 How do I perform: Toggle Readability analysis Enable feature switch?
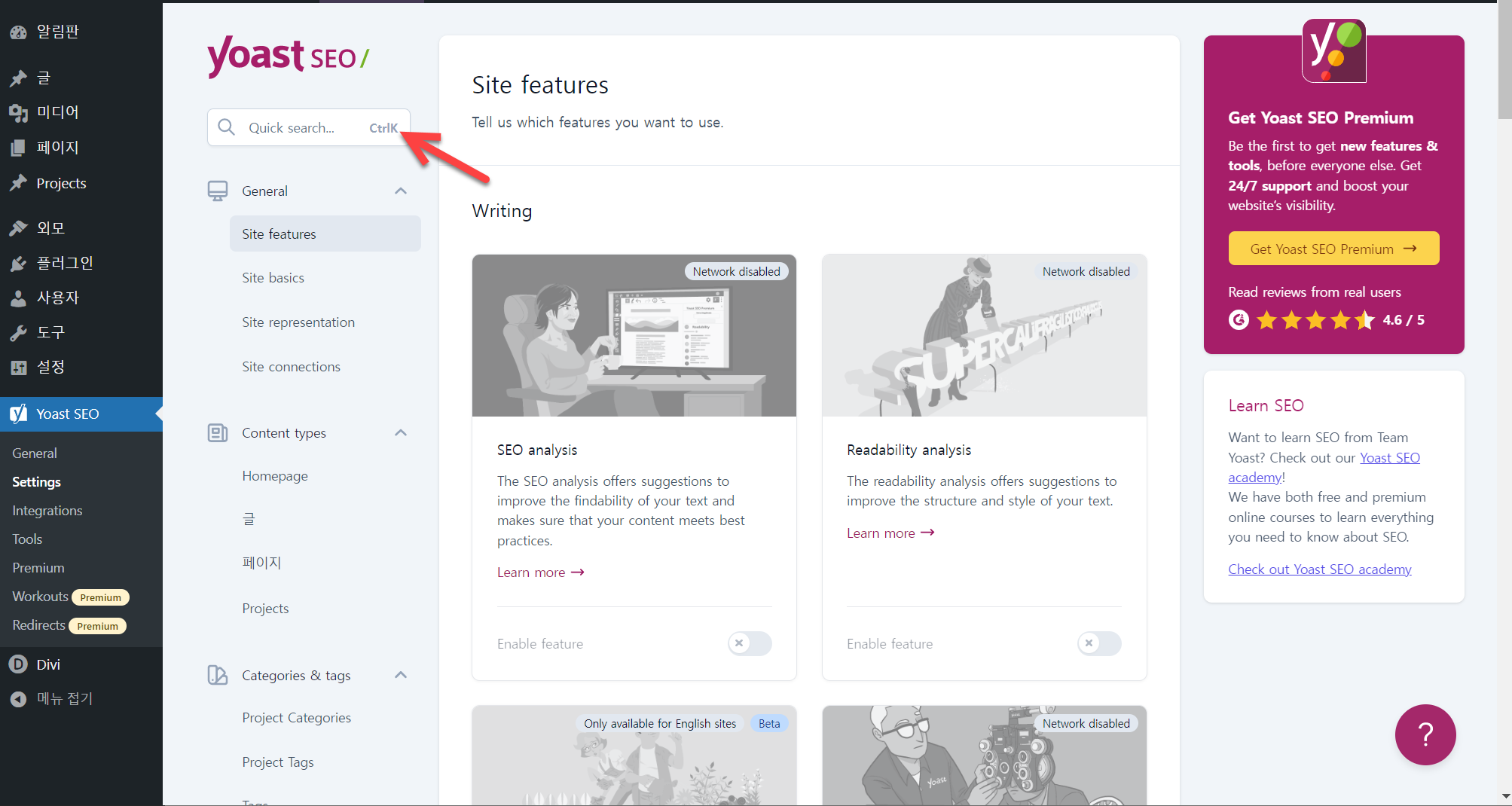(1099, 643)
